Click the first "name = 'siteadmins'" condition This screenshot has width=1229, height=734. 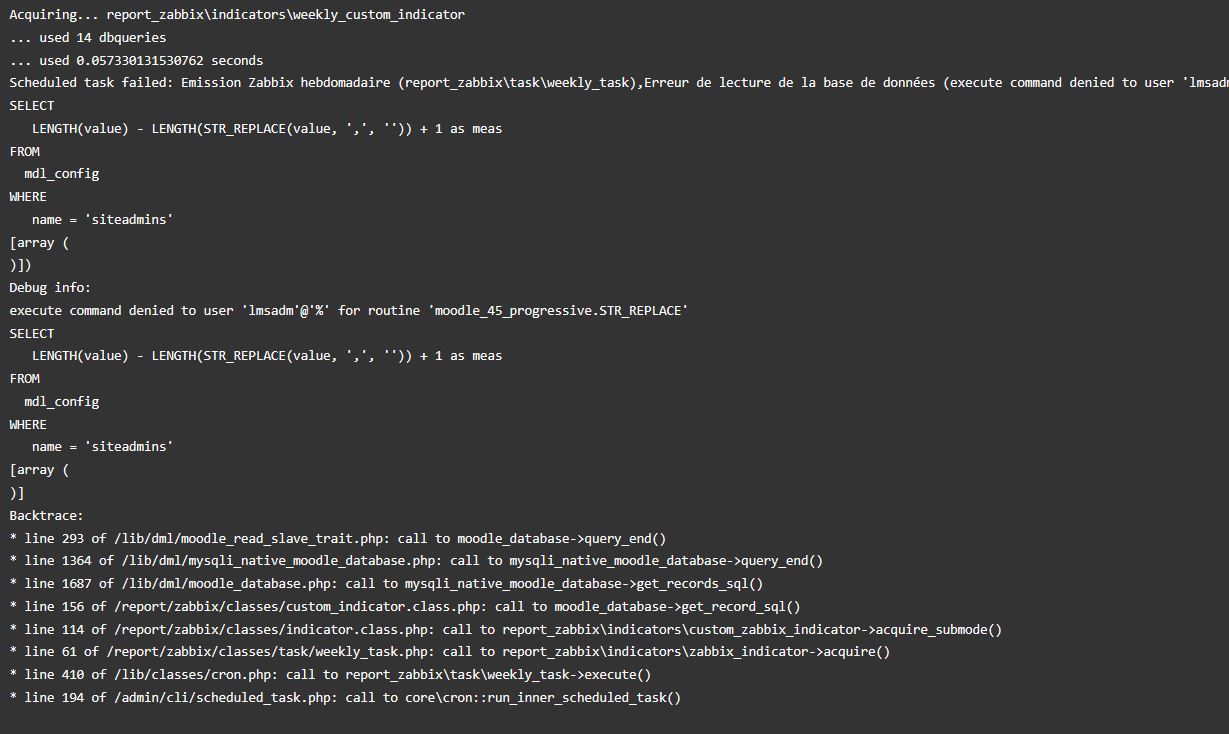102,219
